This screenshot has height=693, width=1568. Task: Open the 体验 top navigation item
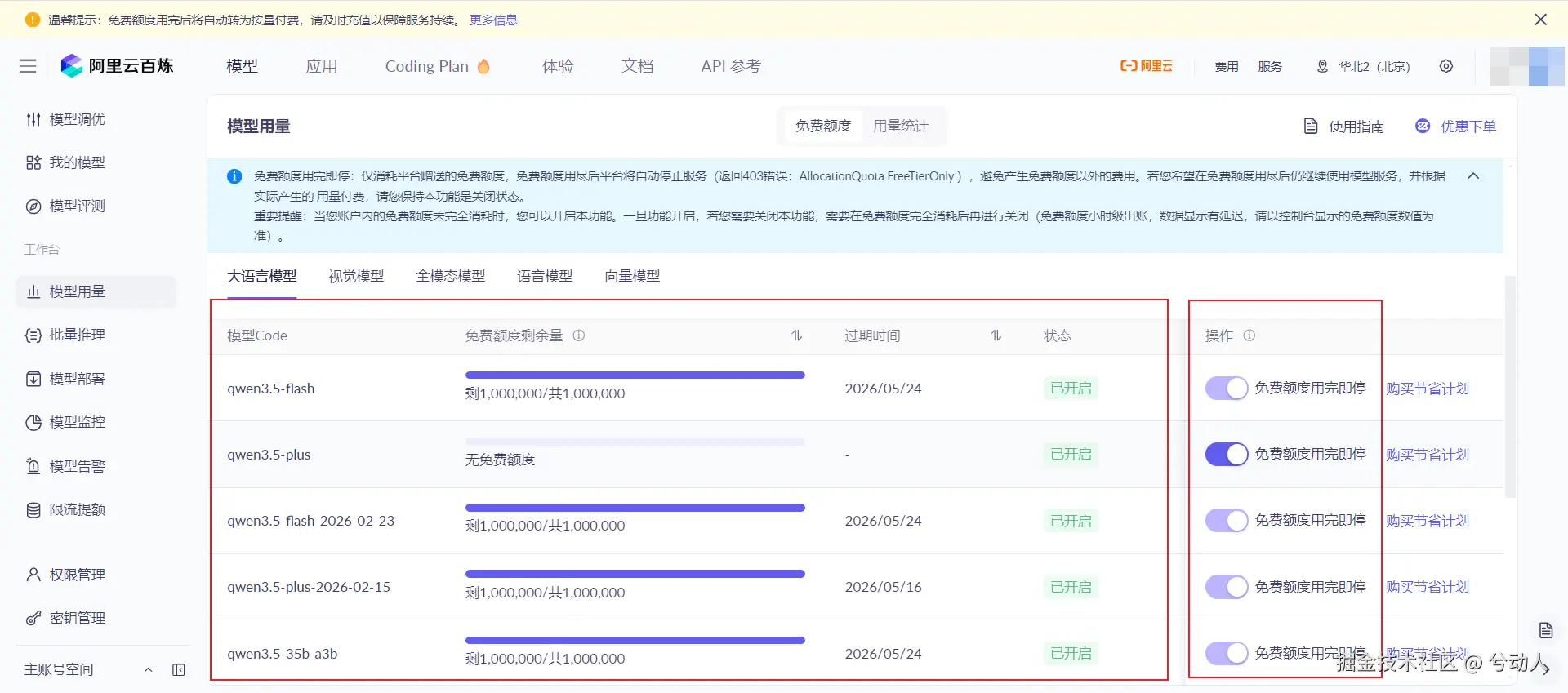coord(558,66)
